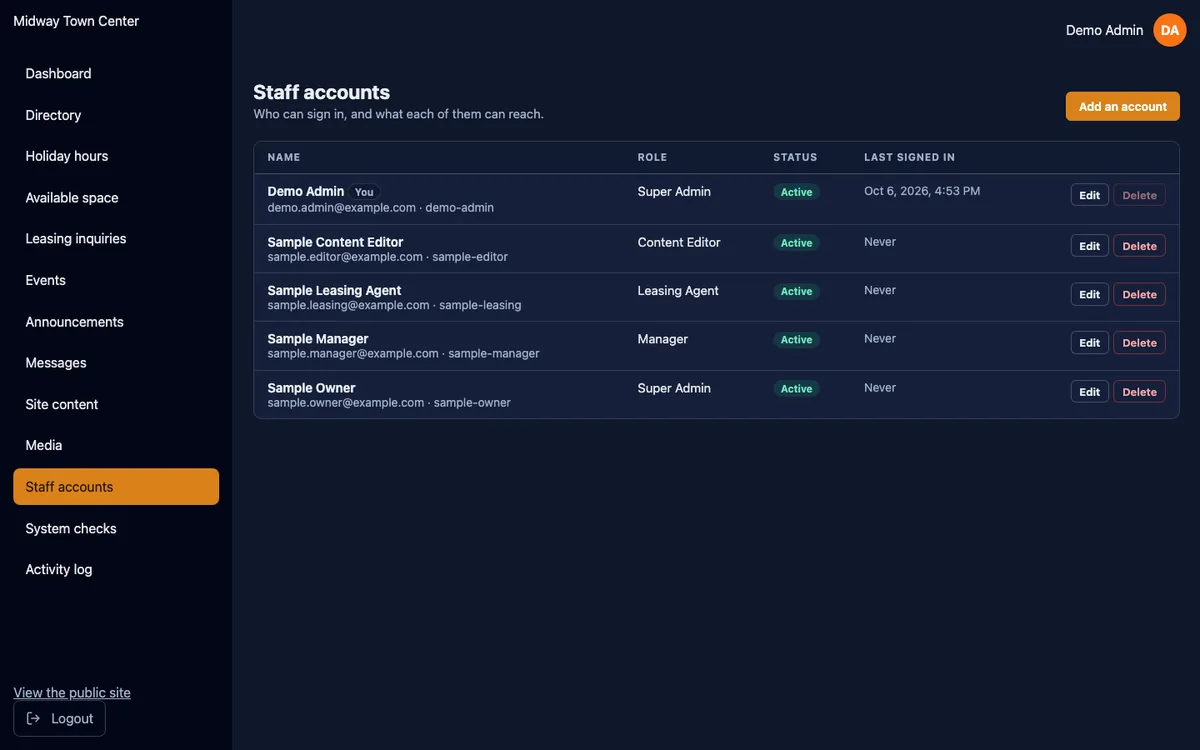Click Oct 6, 2026, 4:53 PM timestamp
This screenshot has height=750, width=1200.
click(x=922, y=191)
